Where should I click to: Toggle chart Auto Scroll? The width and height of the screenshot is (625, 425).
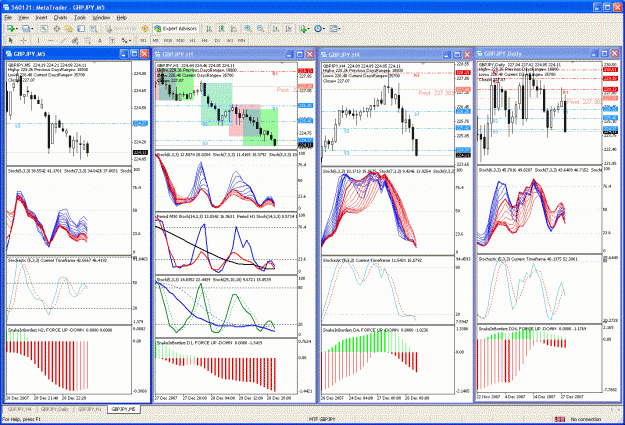point(276,28)
